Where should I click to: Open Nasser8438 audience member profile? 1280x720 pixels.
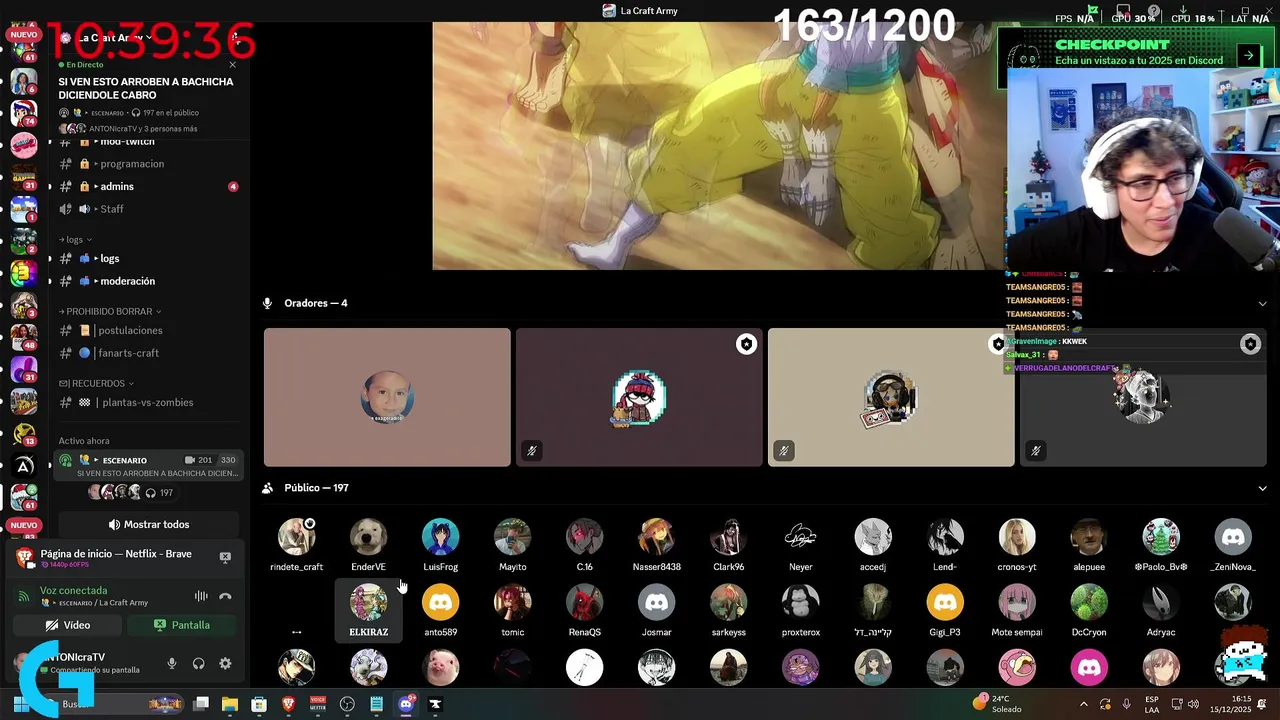tap(656, 545)
